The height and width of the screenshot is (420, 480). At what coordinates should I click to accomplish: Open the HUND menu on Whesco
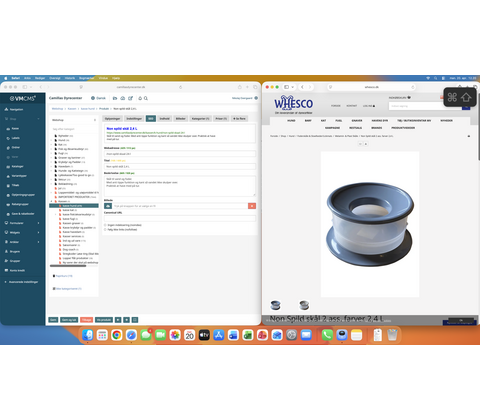(291, 120)
